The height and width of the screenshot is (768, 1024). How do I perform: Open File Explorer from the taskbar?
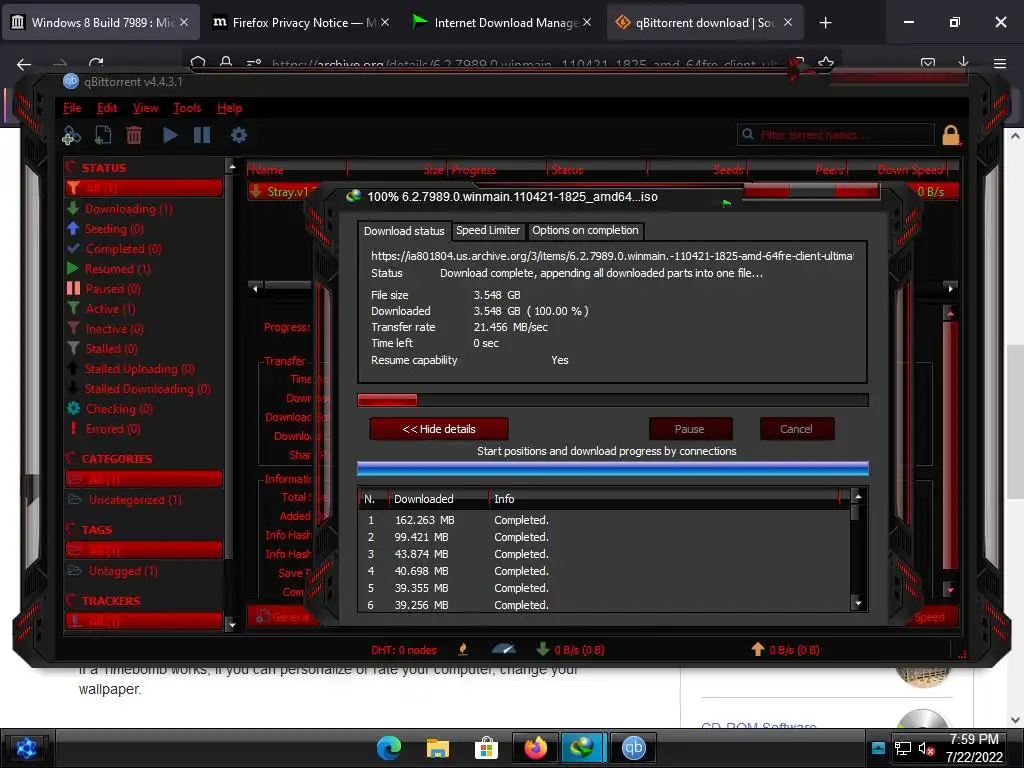(438, 748)
